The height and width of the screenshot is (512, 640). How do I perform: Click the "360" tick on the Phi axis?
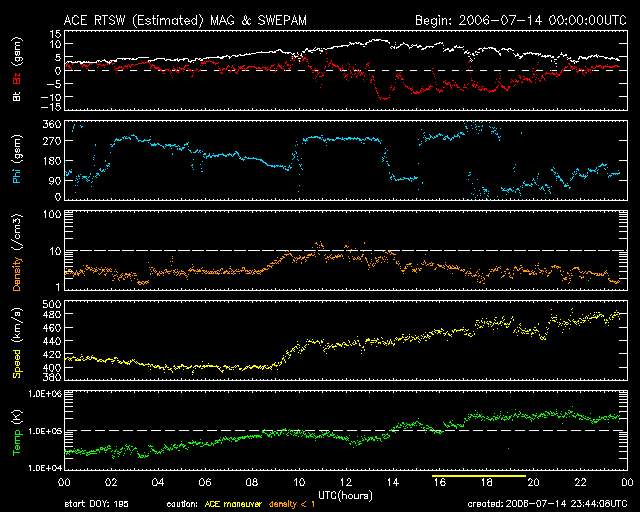tap(52, 124)
